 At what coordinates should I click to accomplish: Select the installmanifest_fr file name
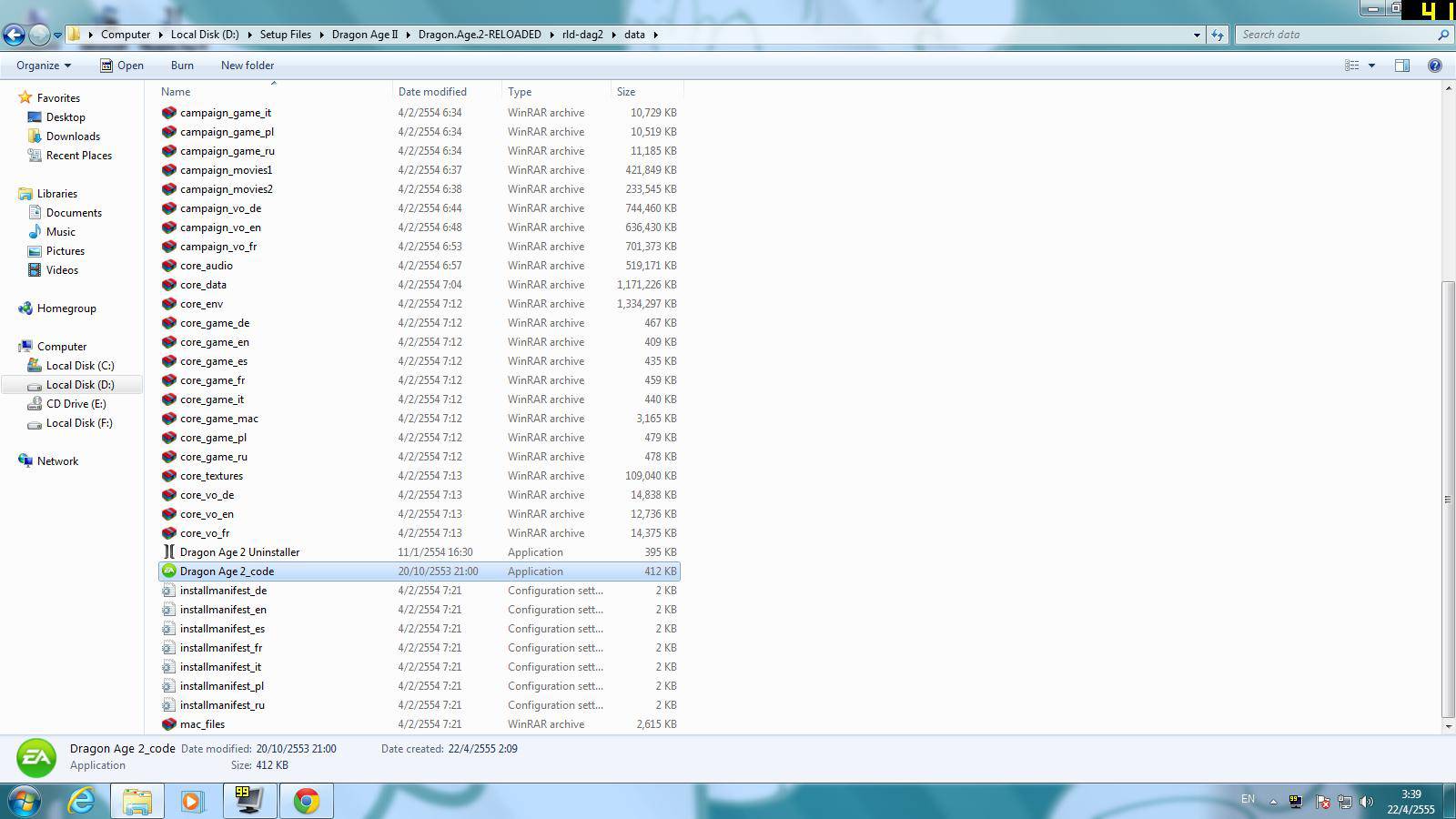pos(221,648)
